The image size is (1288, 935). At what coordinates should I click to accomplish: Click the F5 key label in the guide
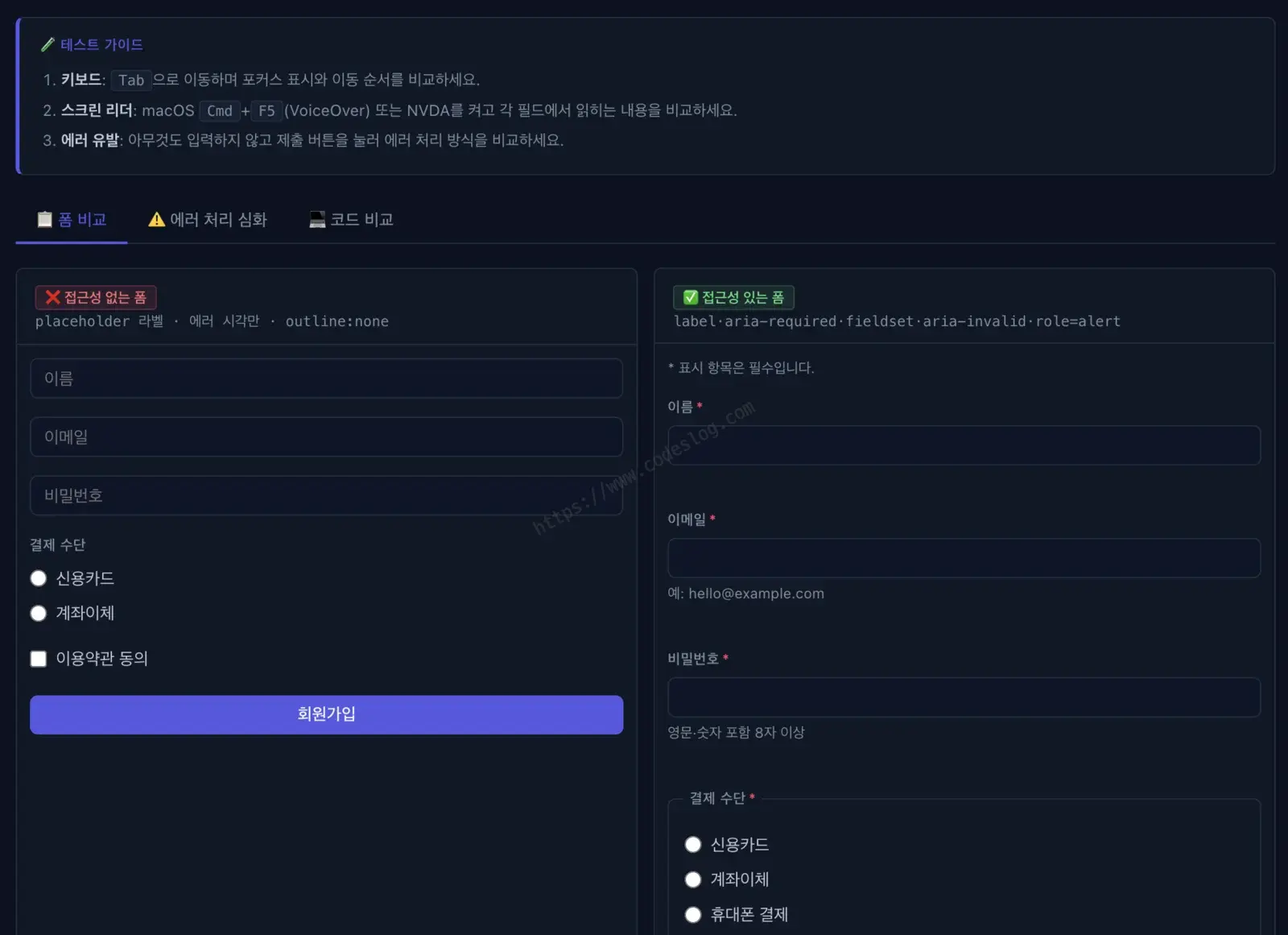click(x=266, y=110)
